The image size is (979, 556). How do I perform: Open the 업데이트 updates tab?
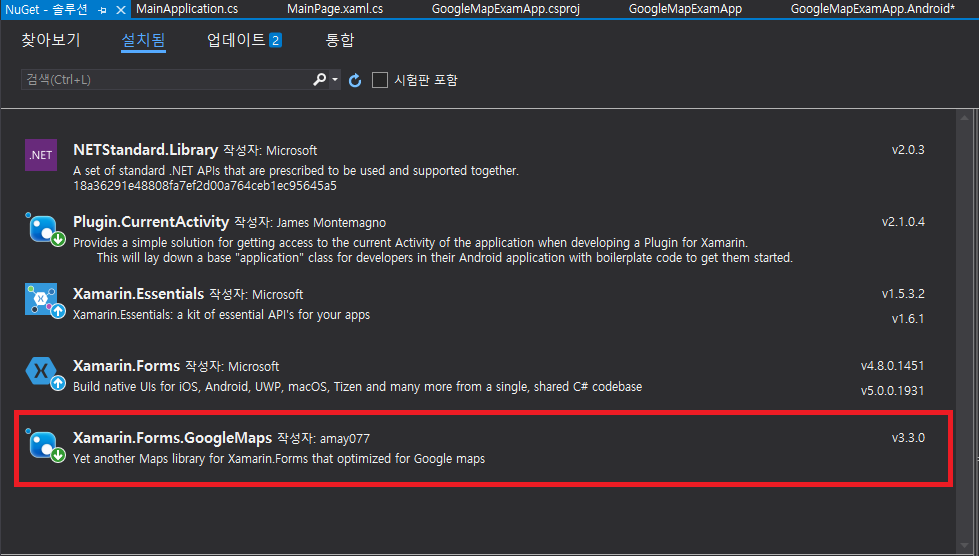pyautogui.click(x=236, y=40)
